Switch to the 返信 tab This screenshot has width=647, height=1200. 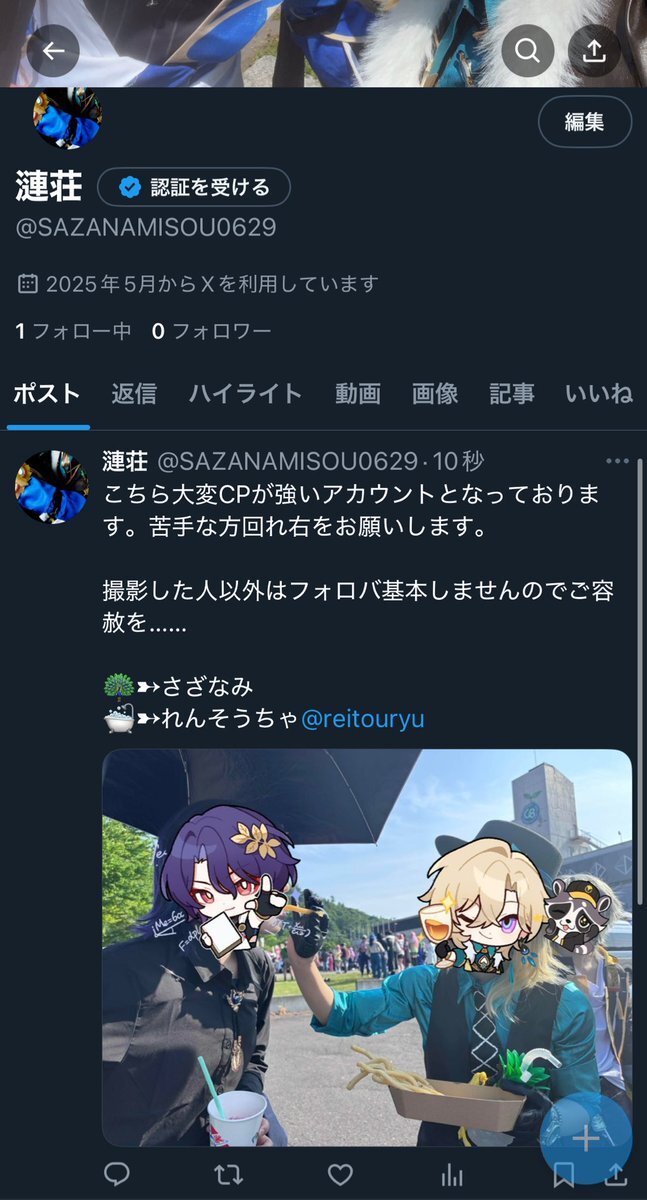pos(134,393)
